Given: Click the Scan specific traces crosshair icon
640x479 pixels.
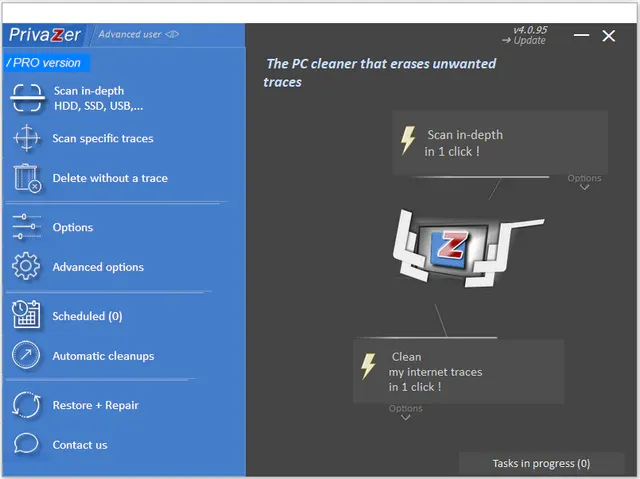Looking at the screenshot, I should pyautogui.click(x=27, y=138).
